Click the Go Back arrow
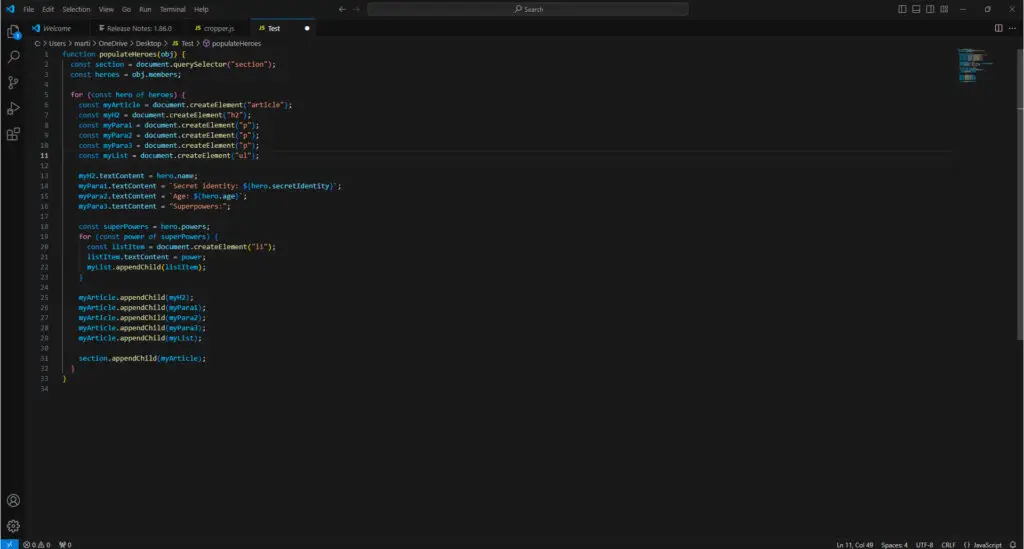 coord(342,9)
